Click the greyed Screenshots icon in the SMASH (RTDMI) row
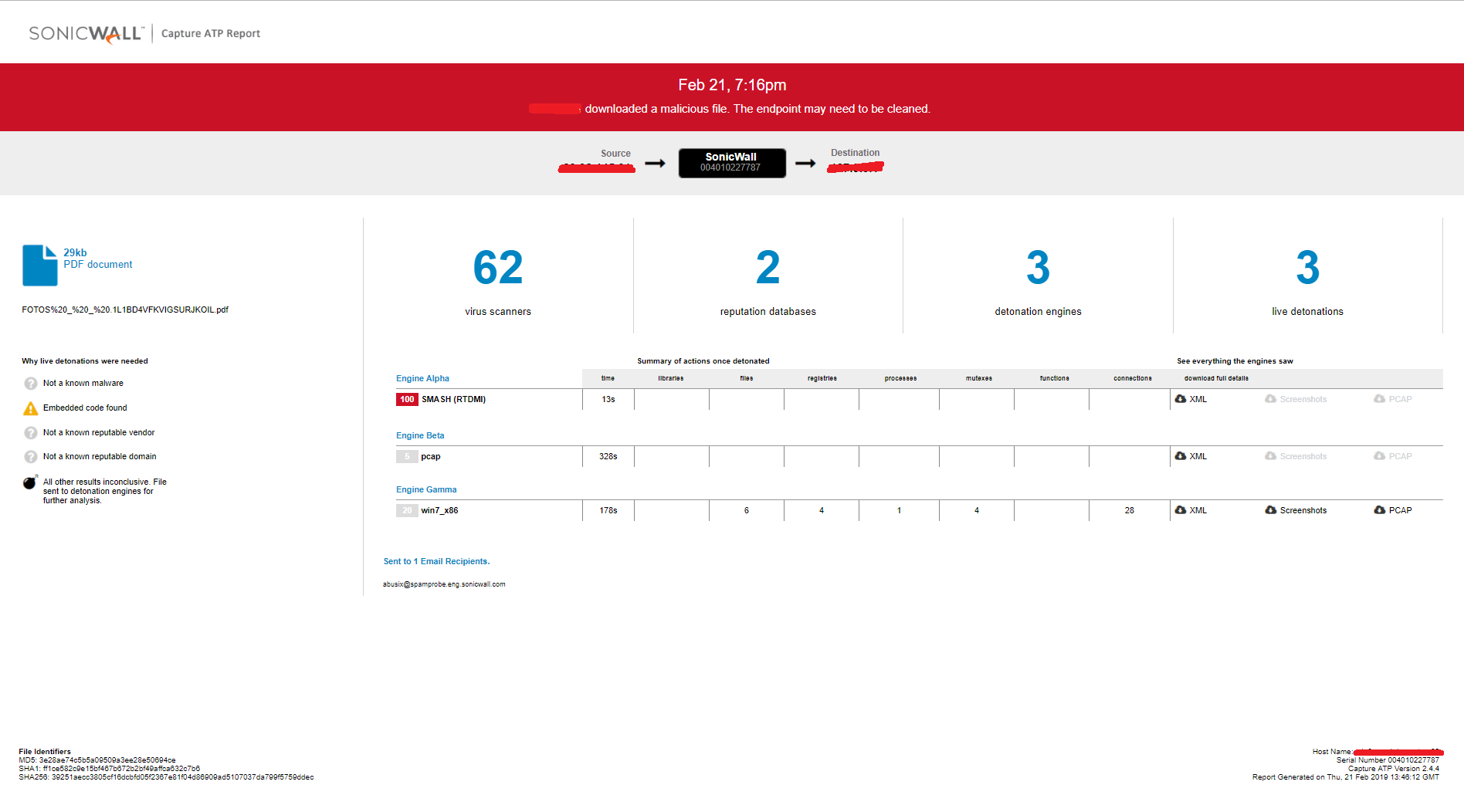Viewport: 1464px width, 812px height. [x=1270, y=399]
